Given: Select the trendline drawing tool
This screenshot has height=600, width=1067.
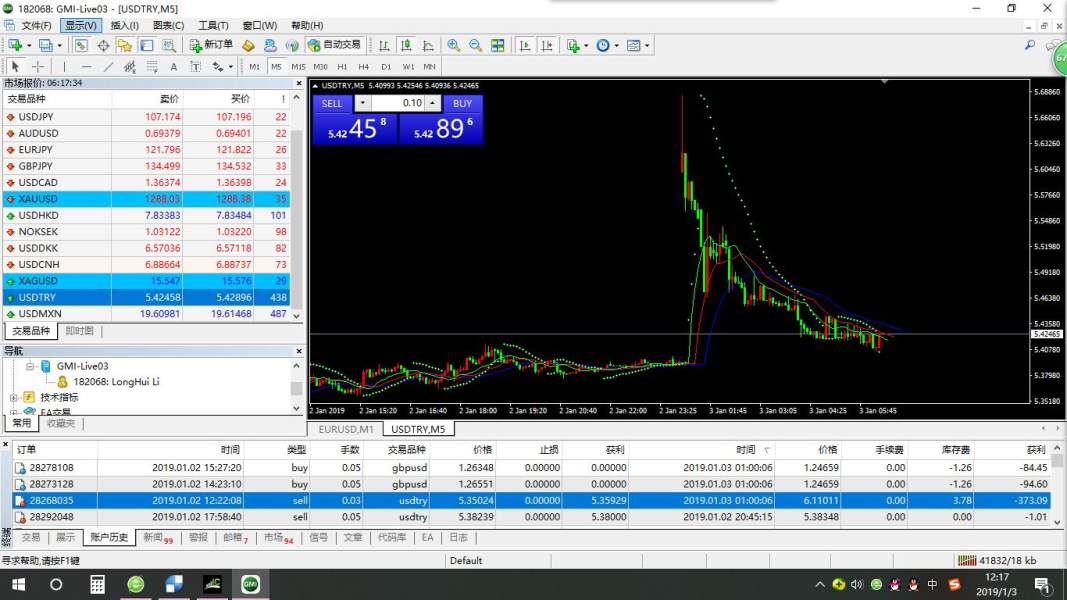Looking at the screenshot, I should point(109,67).
